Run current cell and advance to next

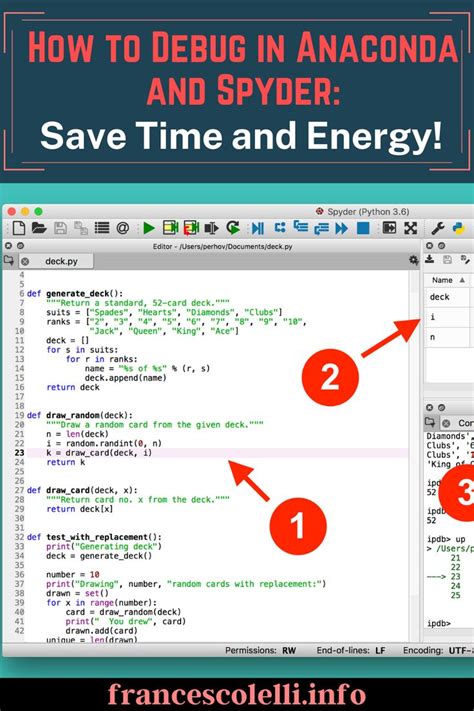191,228
